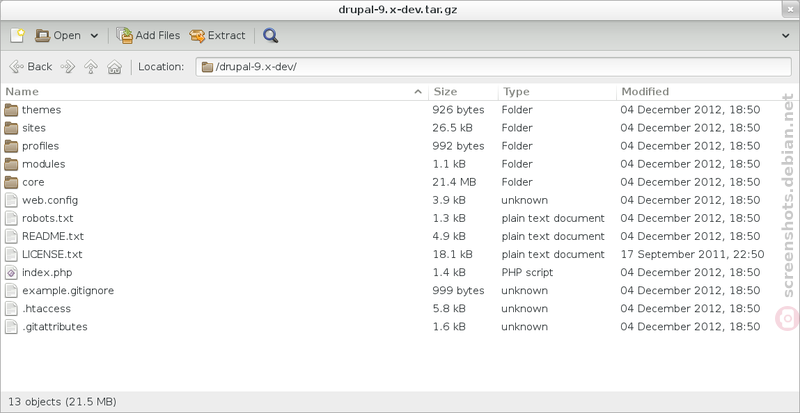The height and width of the screenshot is (413, 800).
Task: Select the index.php script icon
Action: pos(11,273)
